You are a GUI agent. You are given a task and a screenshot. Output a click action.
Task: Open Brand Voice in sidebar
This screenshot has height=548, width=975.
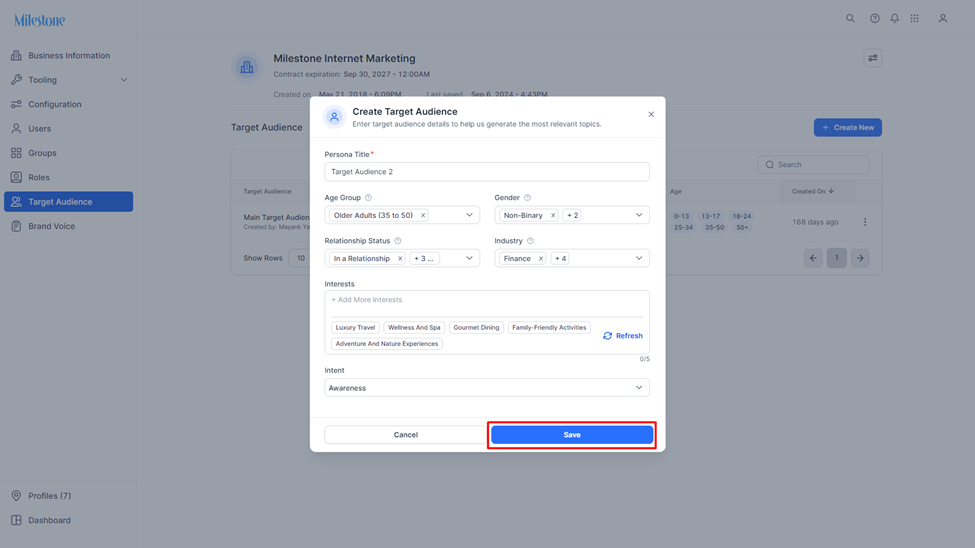[68, 226]
